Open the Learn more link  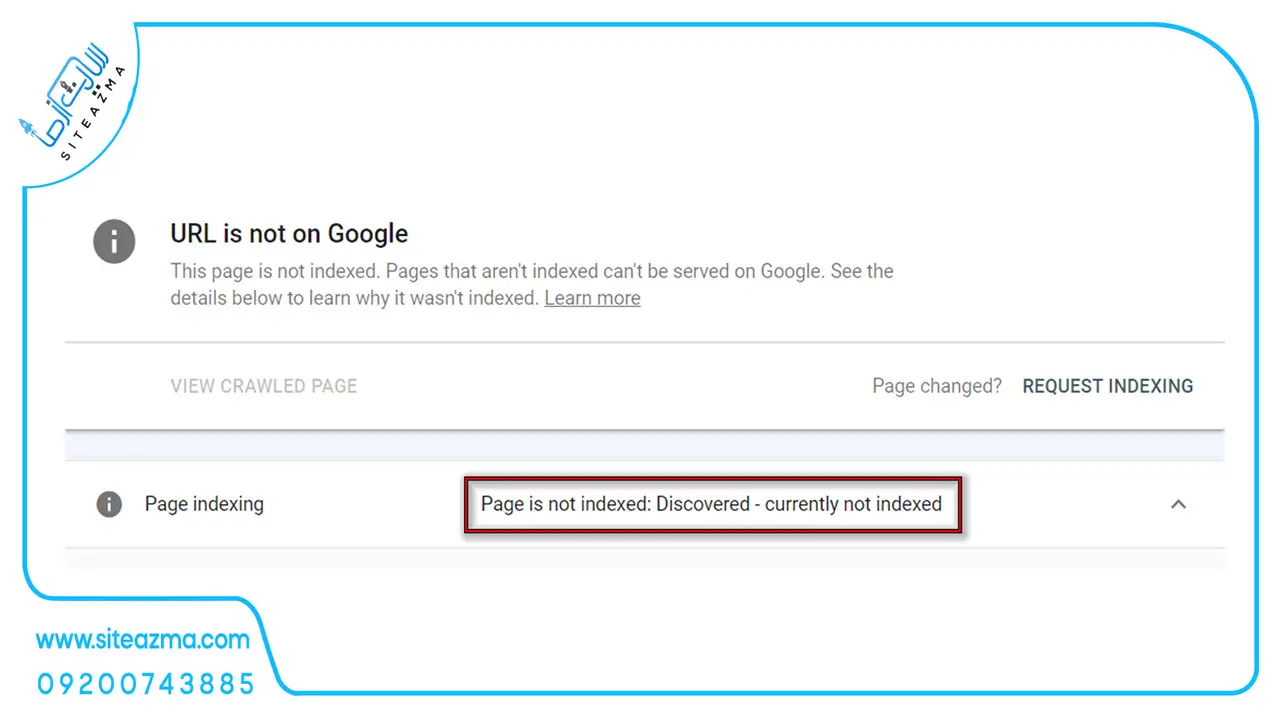tap(592, 298)
